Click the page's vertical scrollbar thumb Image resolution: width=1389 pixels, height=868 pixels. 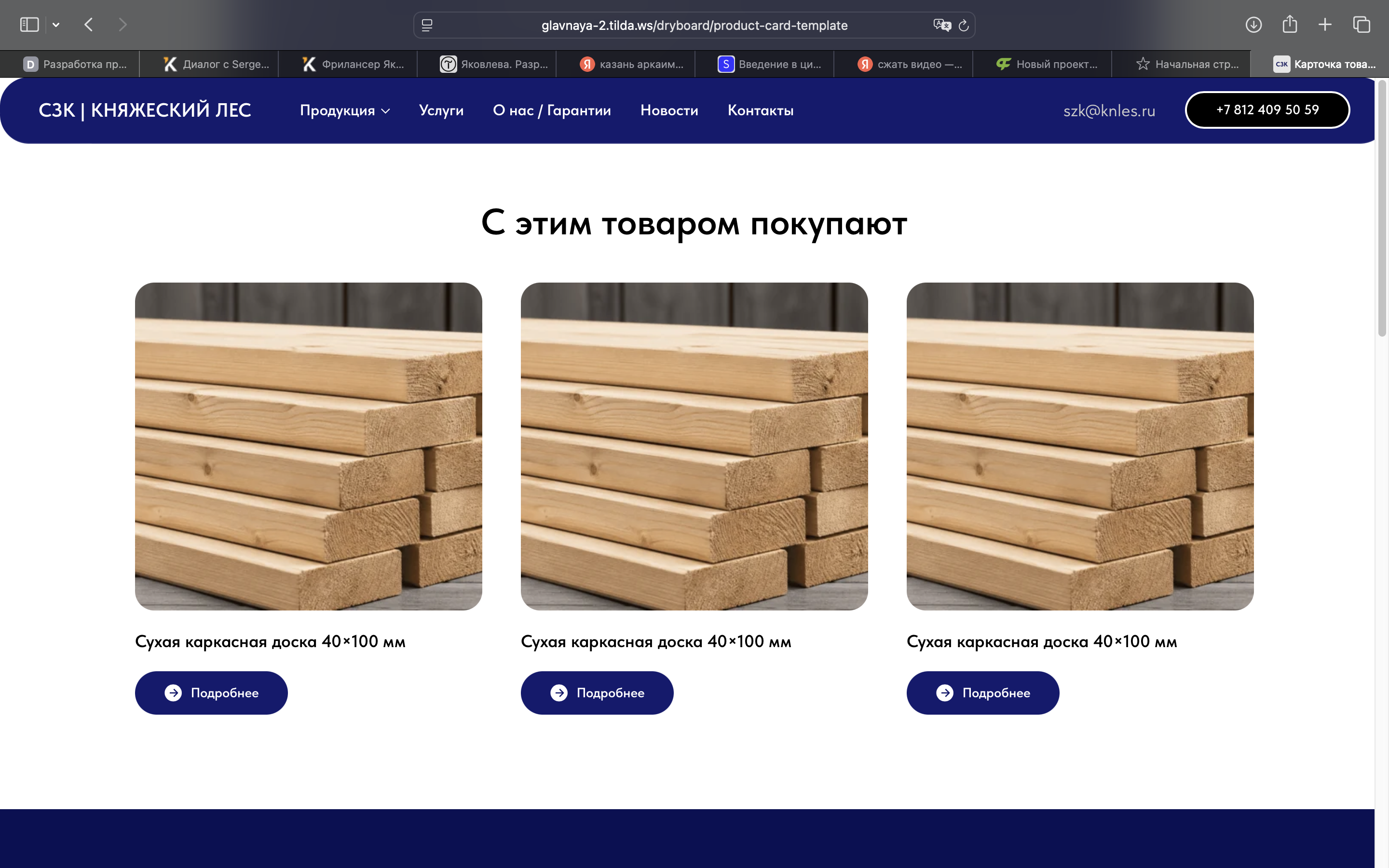1382,208
